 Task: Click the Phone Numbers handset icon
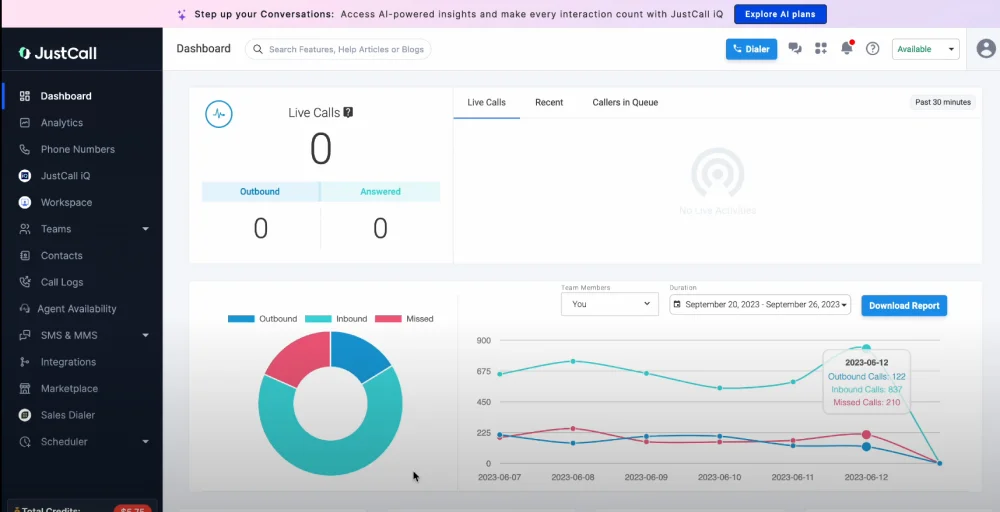25,149
